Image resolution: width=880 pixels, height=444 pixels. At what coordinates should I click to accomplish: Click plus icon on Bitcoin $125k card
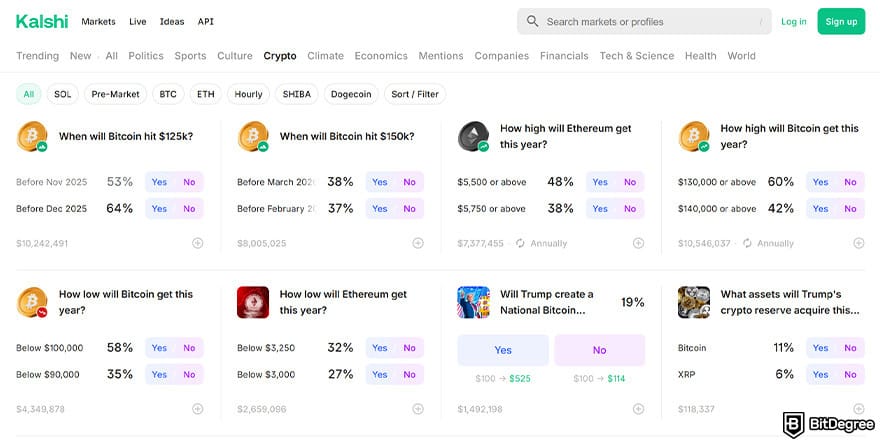[x=198, y=243]
